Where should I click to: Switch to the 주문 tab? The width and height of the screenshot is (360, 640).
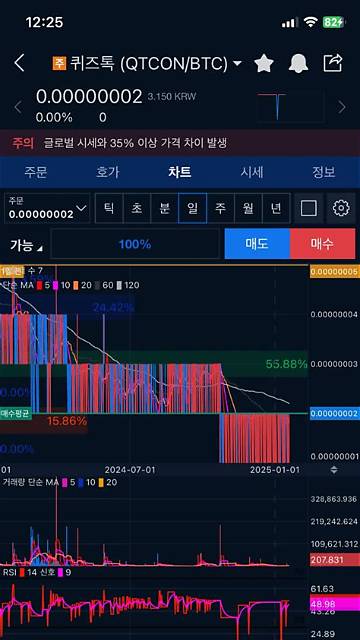pos(36,172)
